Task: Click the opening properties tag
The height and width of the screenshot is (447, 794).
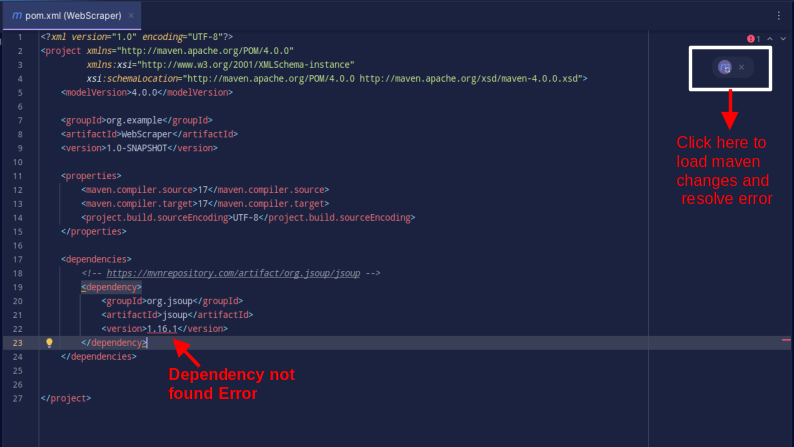Action: tap(91, 176)
